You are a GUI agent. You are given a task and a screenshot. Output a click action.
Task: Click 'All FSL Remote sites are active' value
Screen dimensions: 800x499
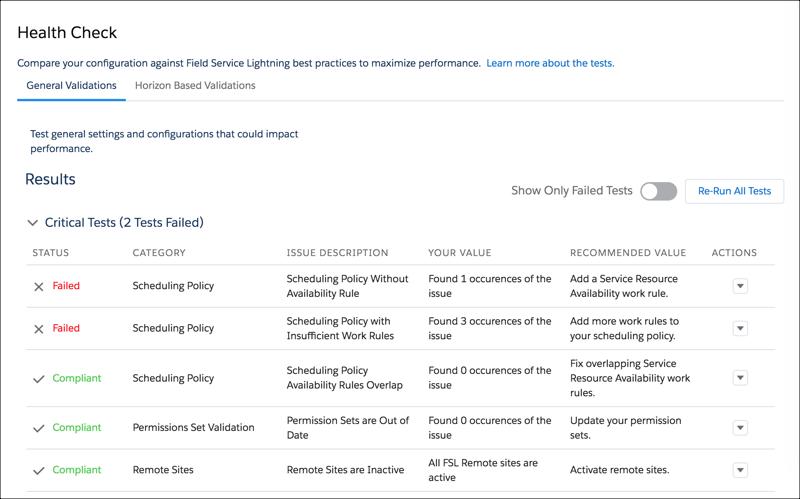(x=483, y=470)
